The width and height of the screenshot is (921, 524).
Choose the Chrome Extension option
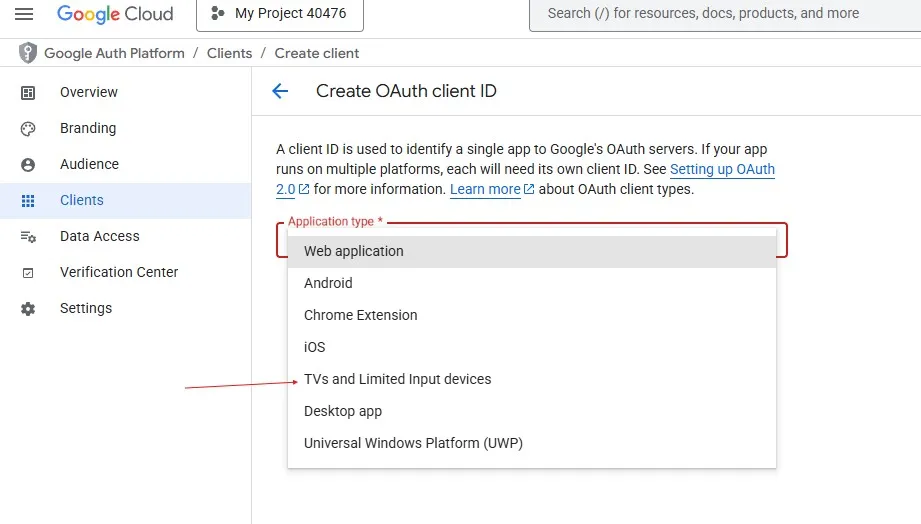point(360,315)
